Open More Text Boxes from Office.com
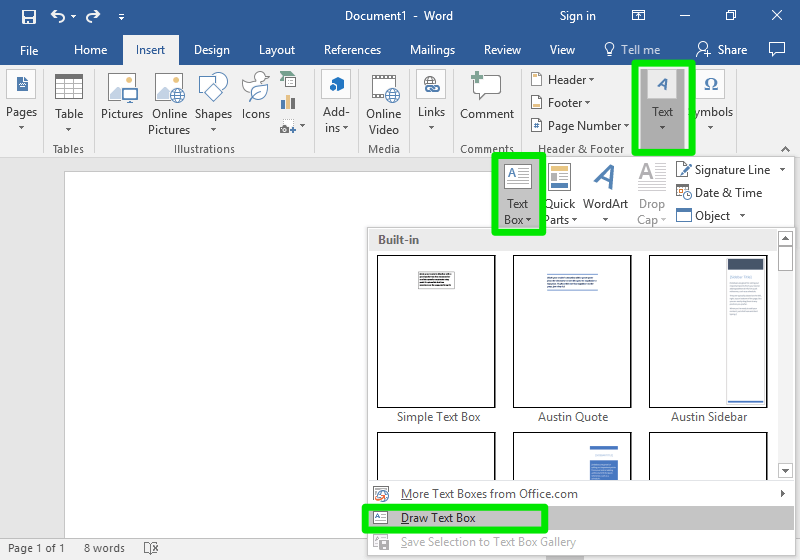 pyautogui.click(x=488, y=494)
